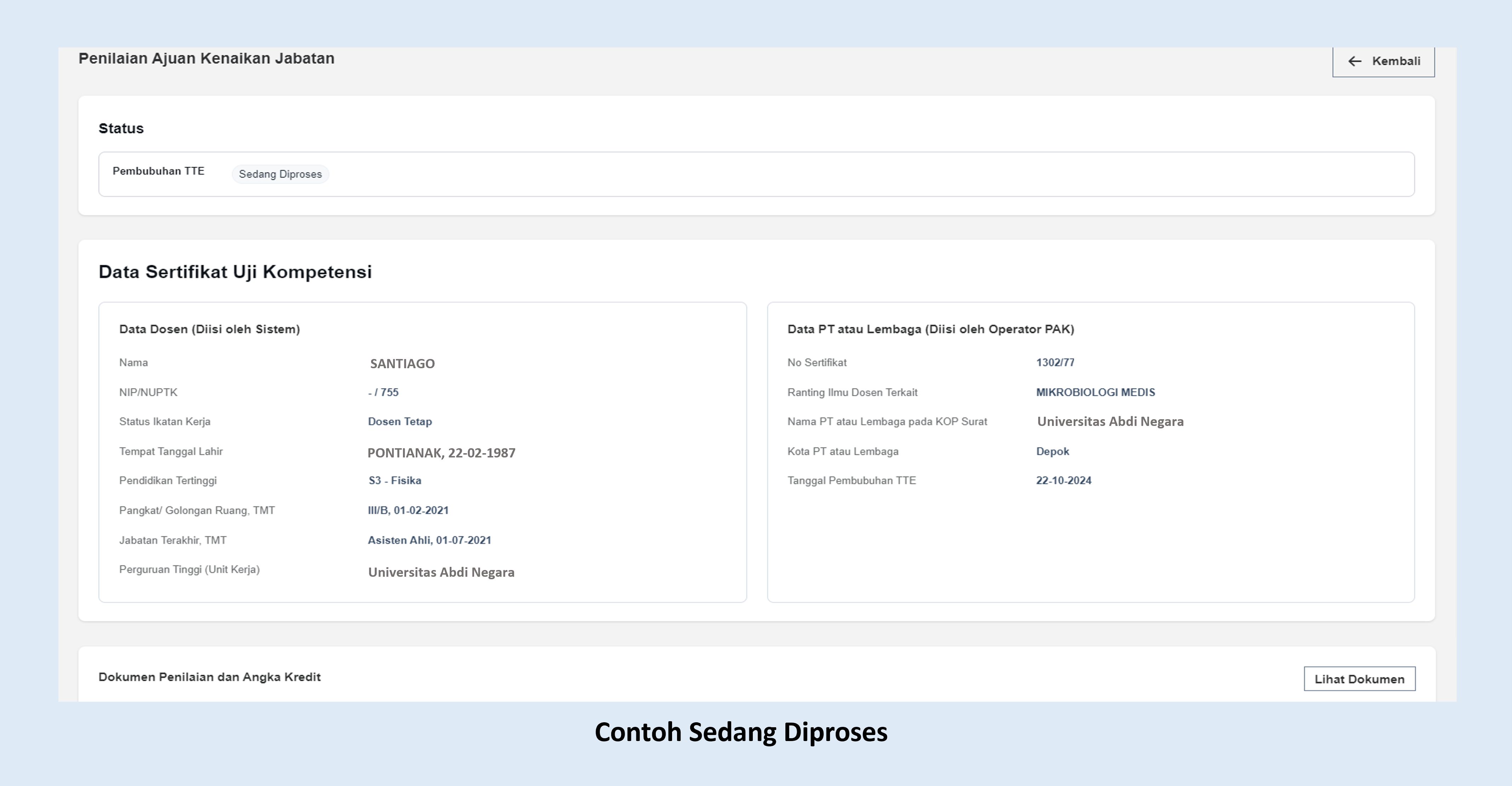
Task: Click the Penilaian Ajuan Kenaikan Jabatan title
Action: coord(206,59)
